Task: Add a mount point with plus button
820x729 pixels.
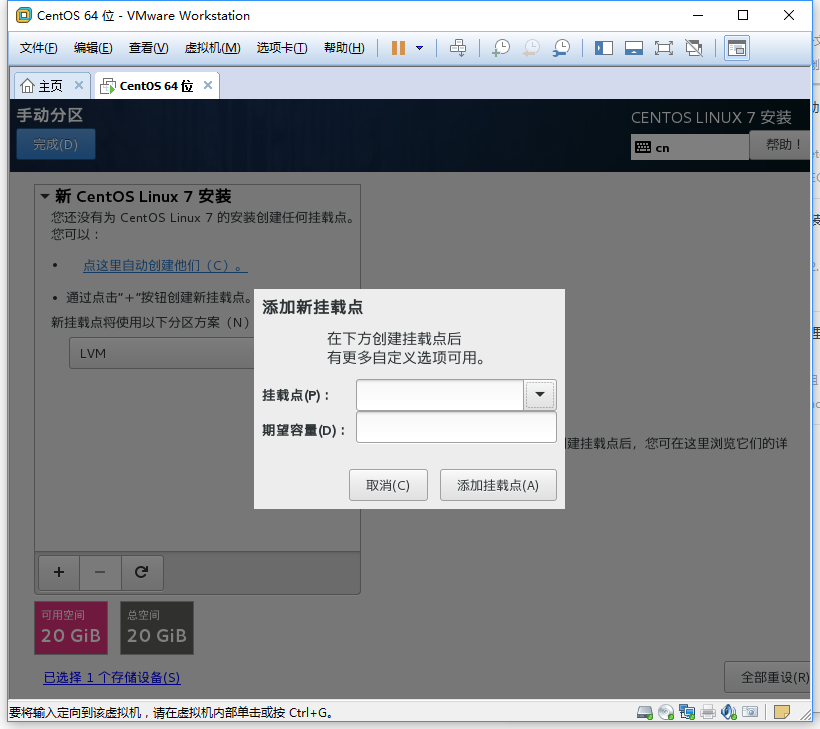Action: click(x=59, y=572)
